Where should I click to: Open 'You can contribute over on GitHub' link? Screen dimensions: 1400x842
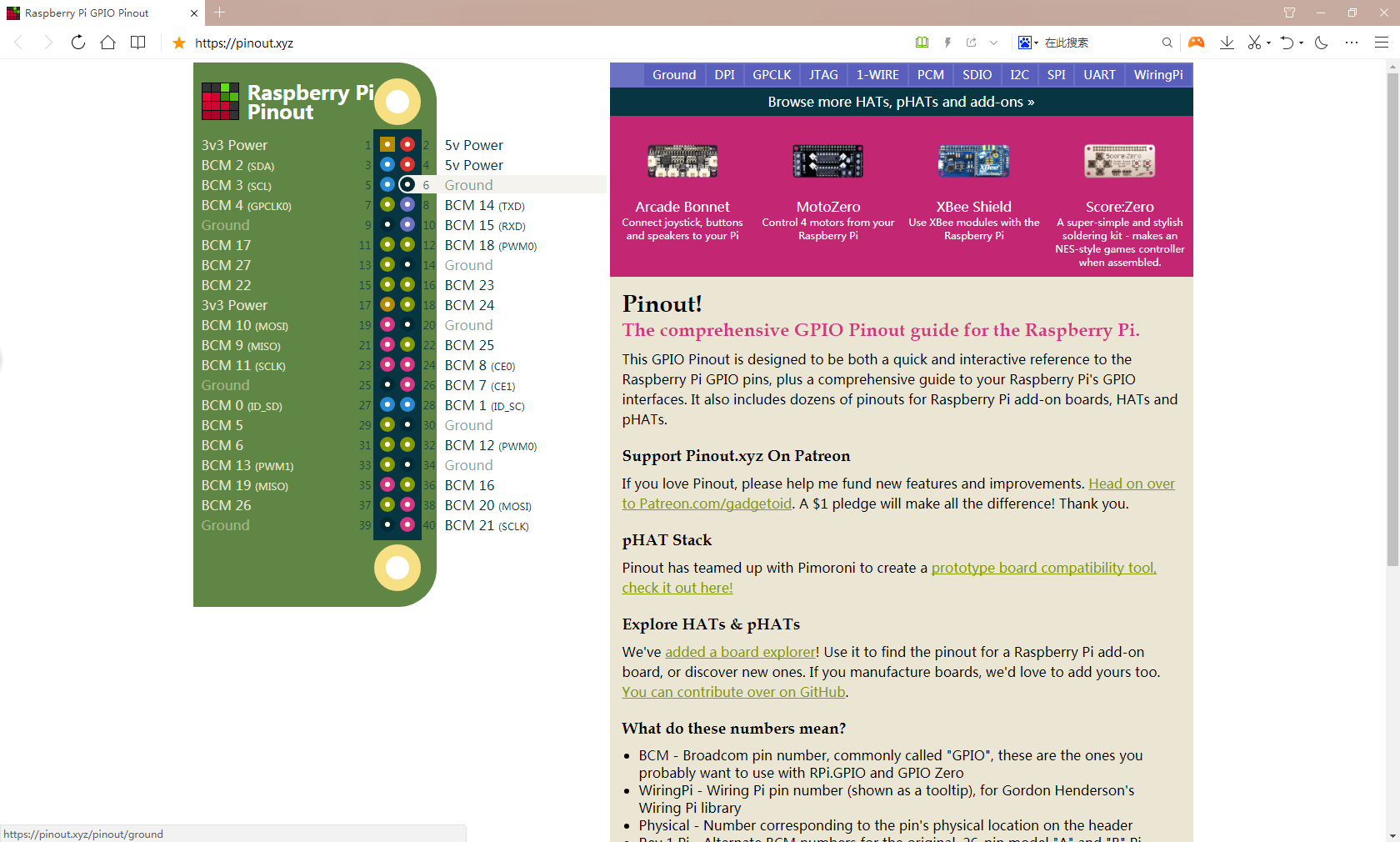734,692
